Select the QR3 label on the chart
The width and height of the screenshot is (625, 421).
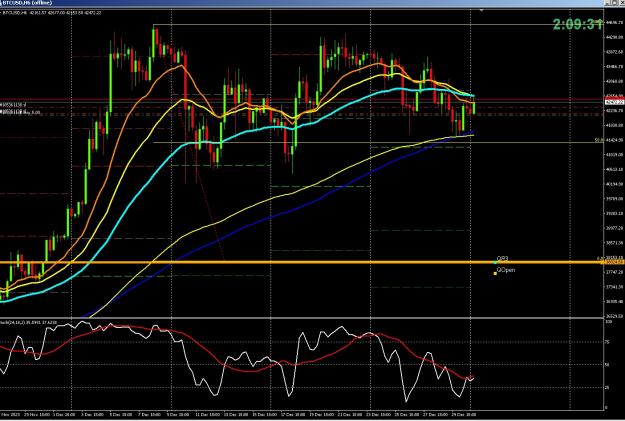pos(503,259)
